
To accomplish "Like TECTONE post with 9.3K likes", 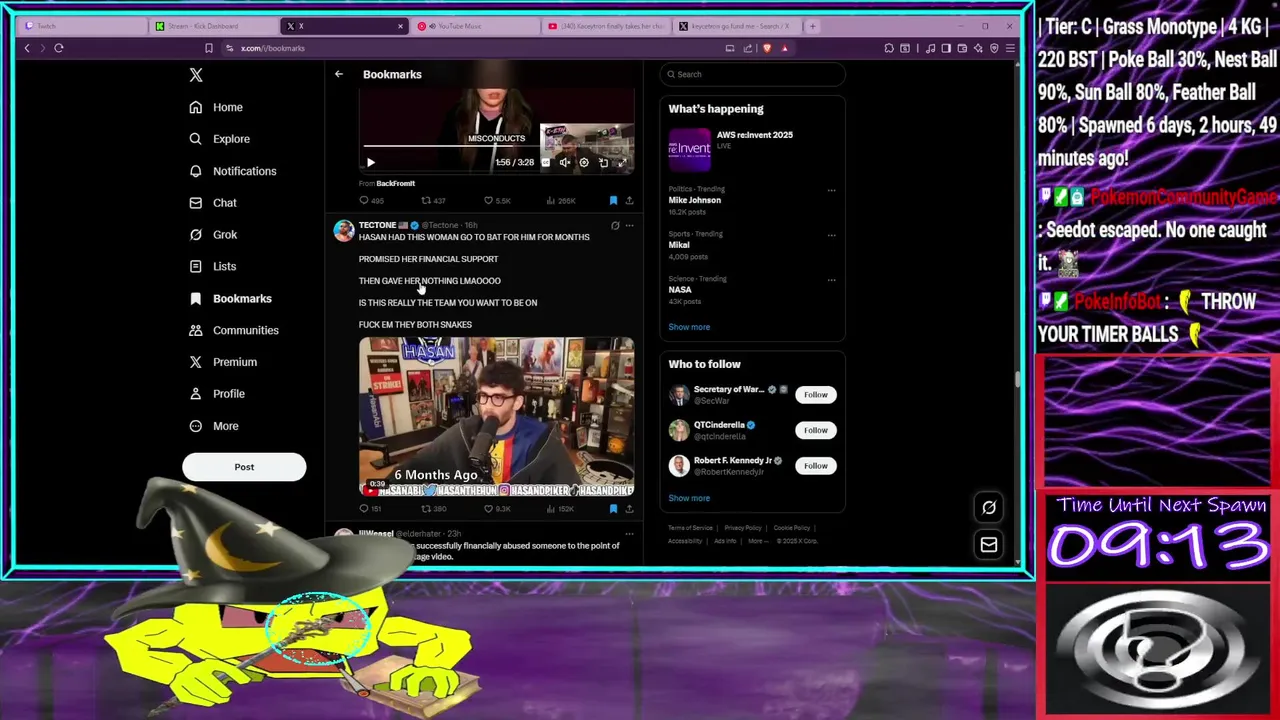I will [497, 509].
